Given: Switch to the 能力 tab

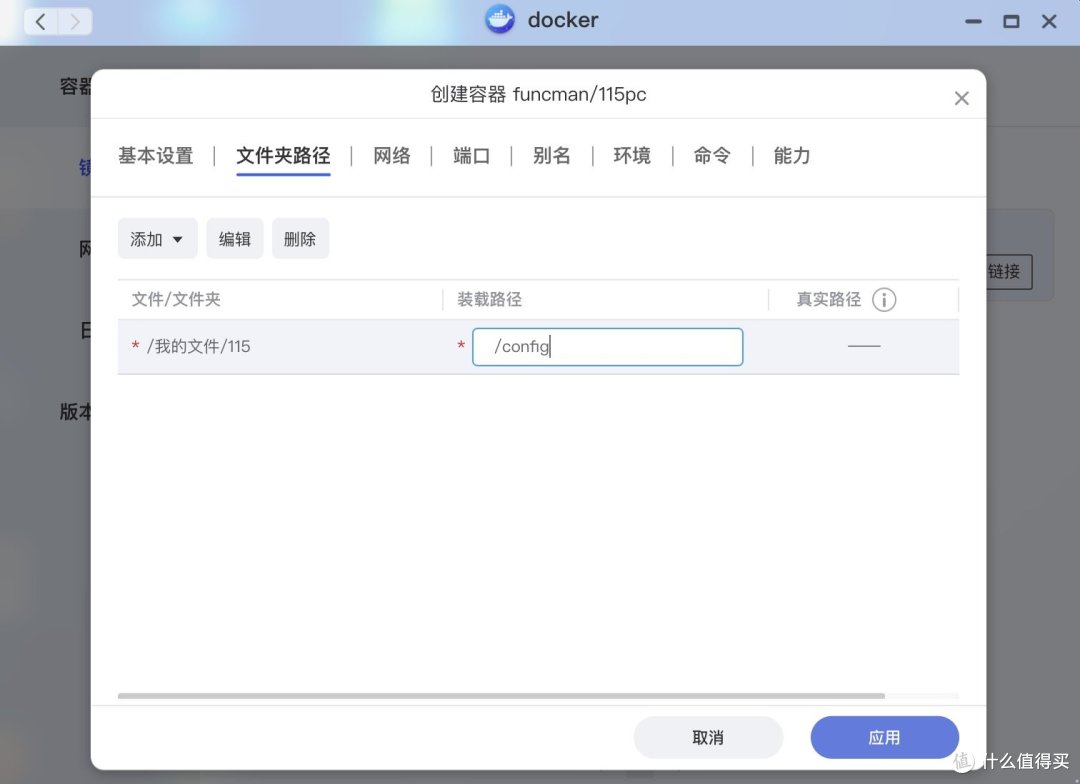Looking at the screenshot, I should [x=791, y=156].
